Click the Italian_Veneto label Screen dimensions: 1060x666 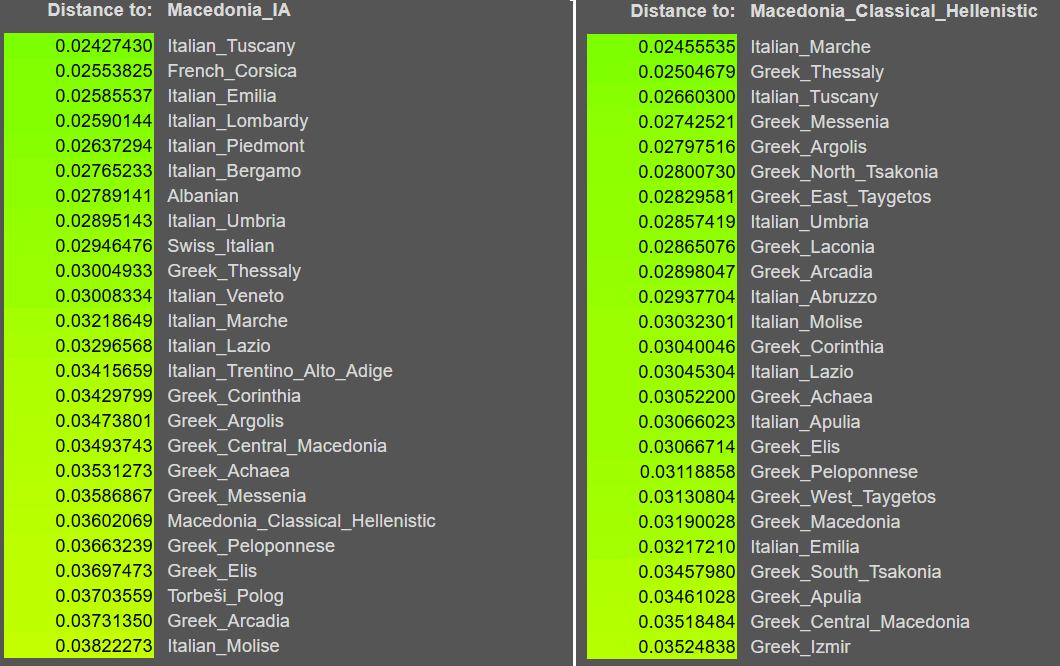[x=225, y=296]
